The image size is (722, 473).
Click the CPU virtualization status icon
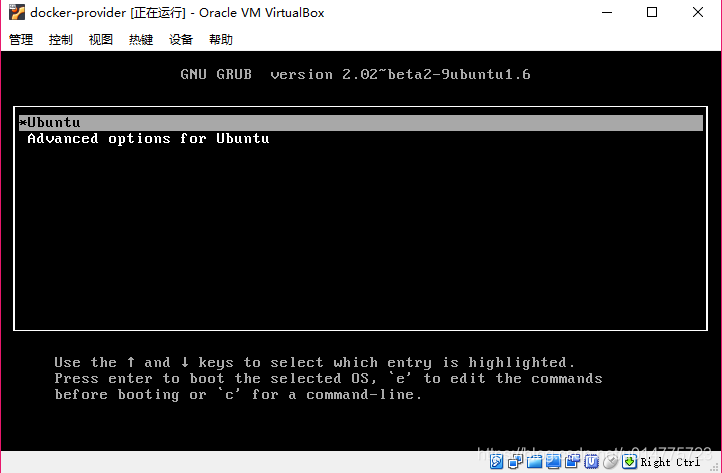click(x=591, y=461)
